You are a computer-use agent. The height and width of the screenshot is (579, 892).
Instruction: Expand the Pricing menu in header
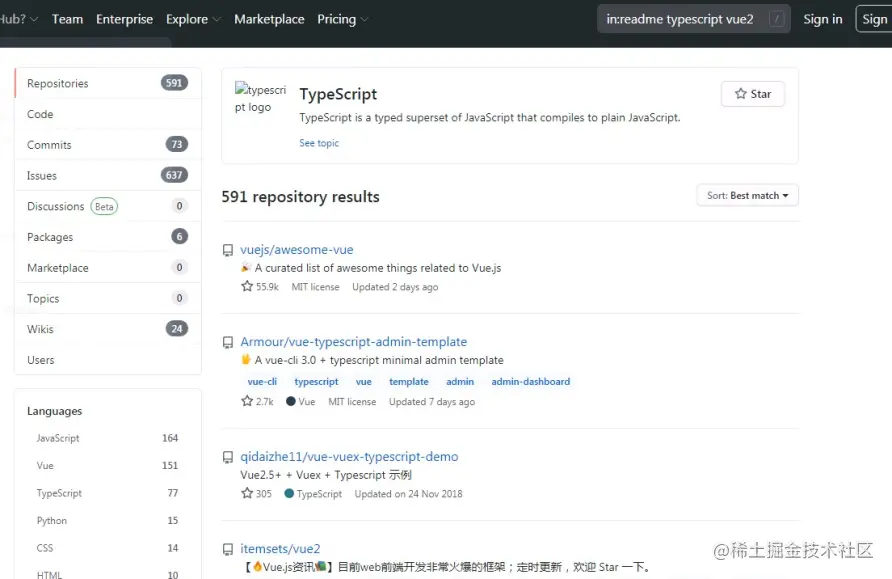[x=342, y=19]
